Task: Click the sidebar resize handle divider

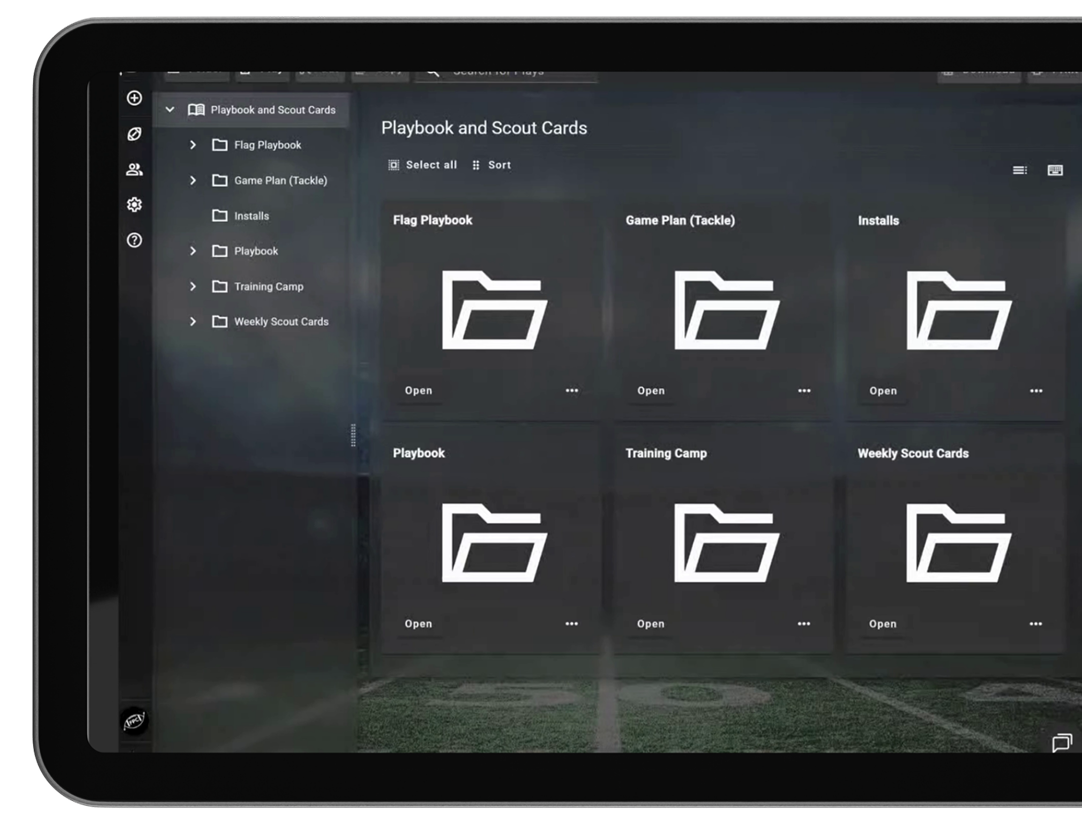Action: tap(353, 435)
